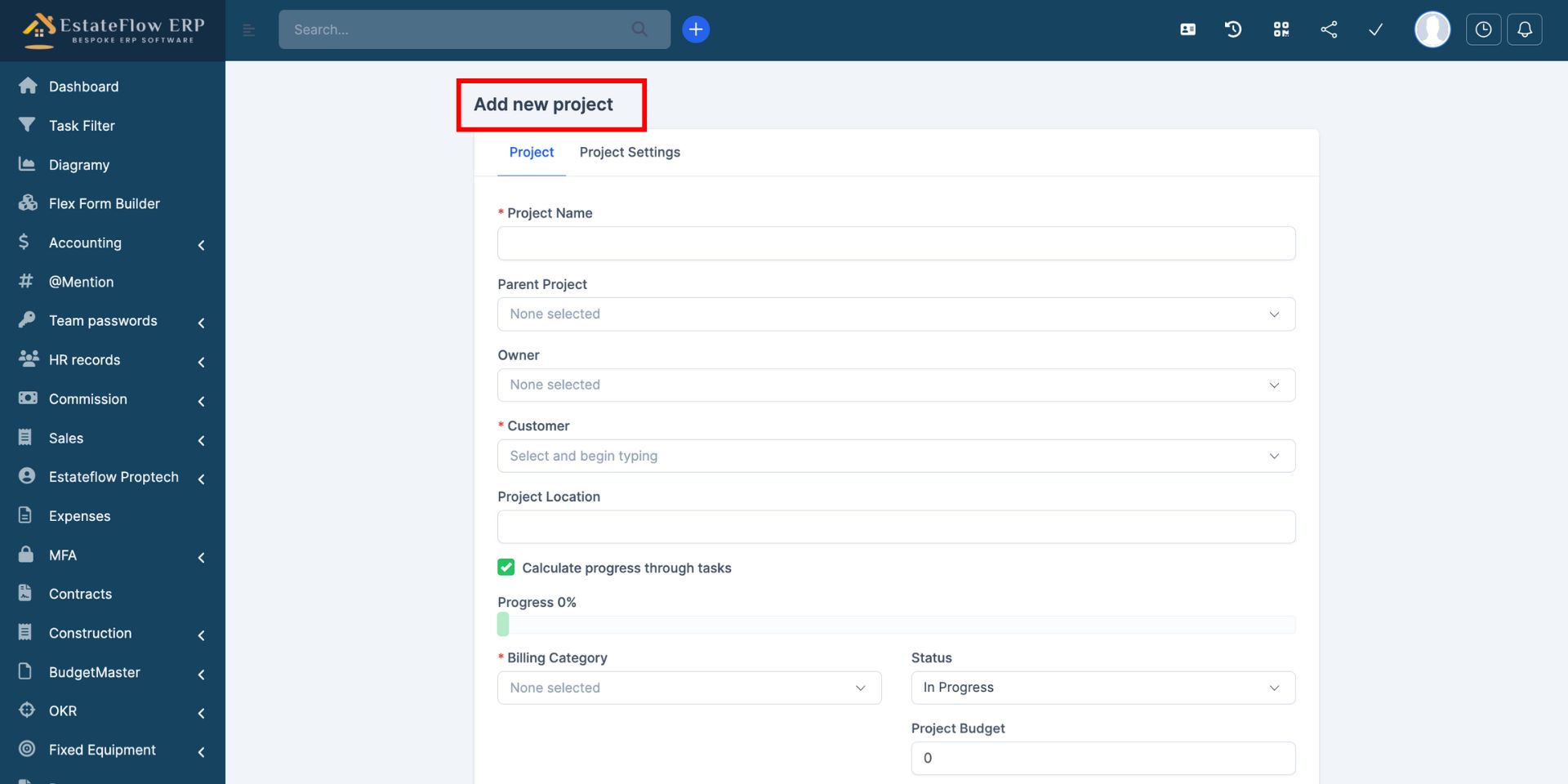
Task: Click the Project Name input field
Action: pyautogui.click(x=896, y=243)
